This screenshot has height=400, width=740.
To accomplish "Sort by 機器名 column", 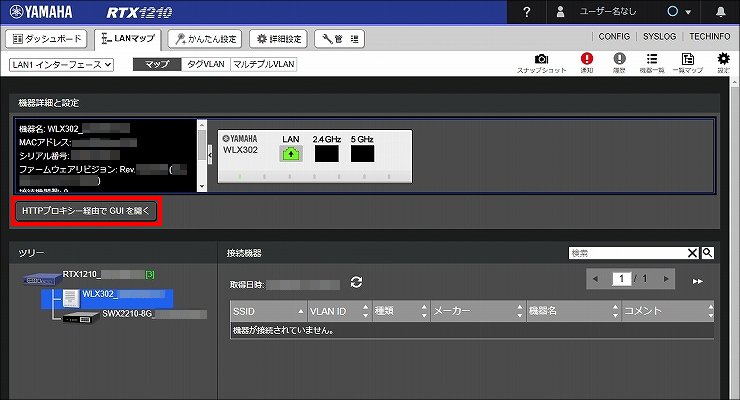I will pyautogui.click(x=574, y=311).
